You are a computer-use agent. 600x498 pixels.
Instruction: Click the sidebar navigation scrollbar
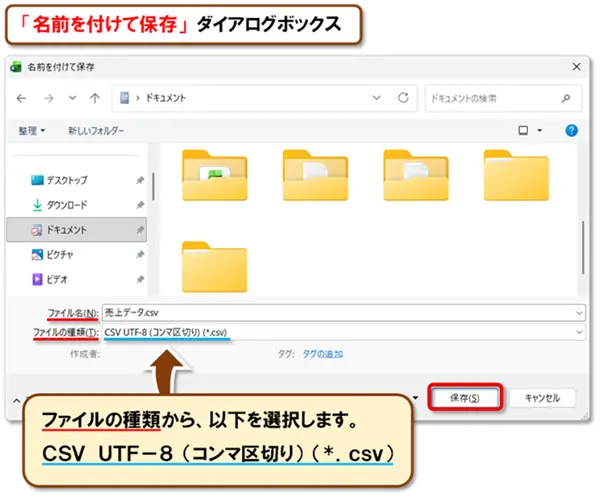click(153, 186)
